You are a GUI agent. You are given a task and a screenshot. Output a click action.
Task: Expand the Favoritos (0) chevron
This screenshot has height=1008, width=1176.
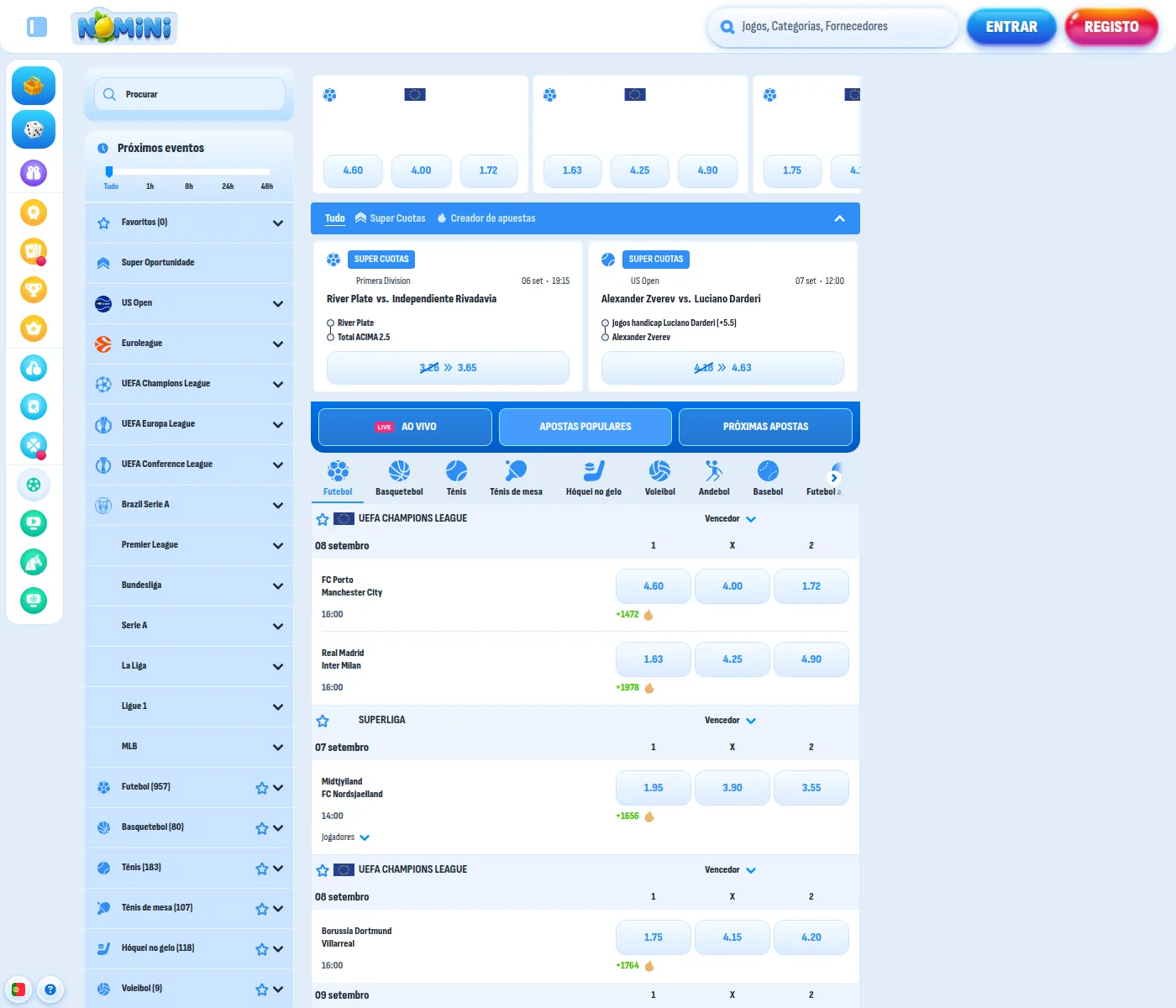click(278, 223)
